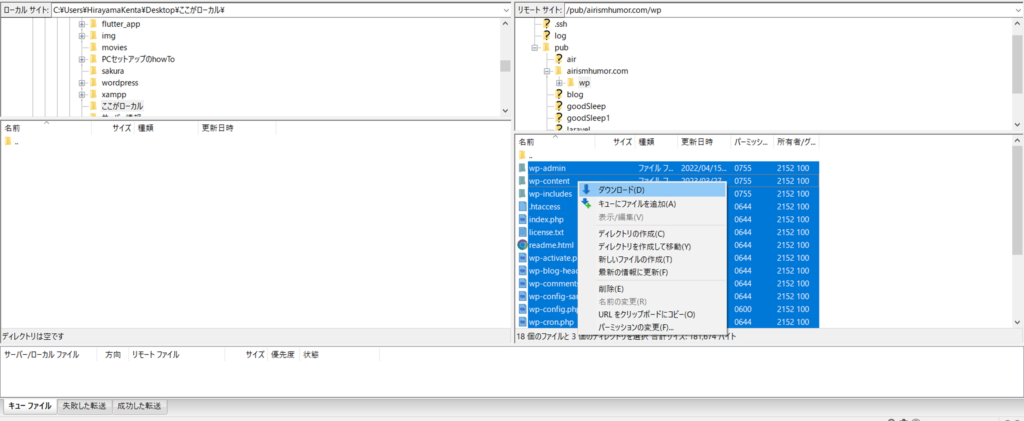Collapse the pub tree node

tap(535, 48)
